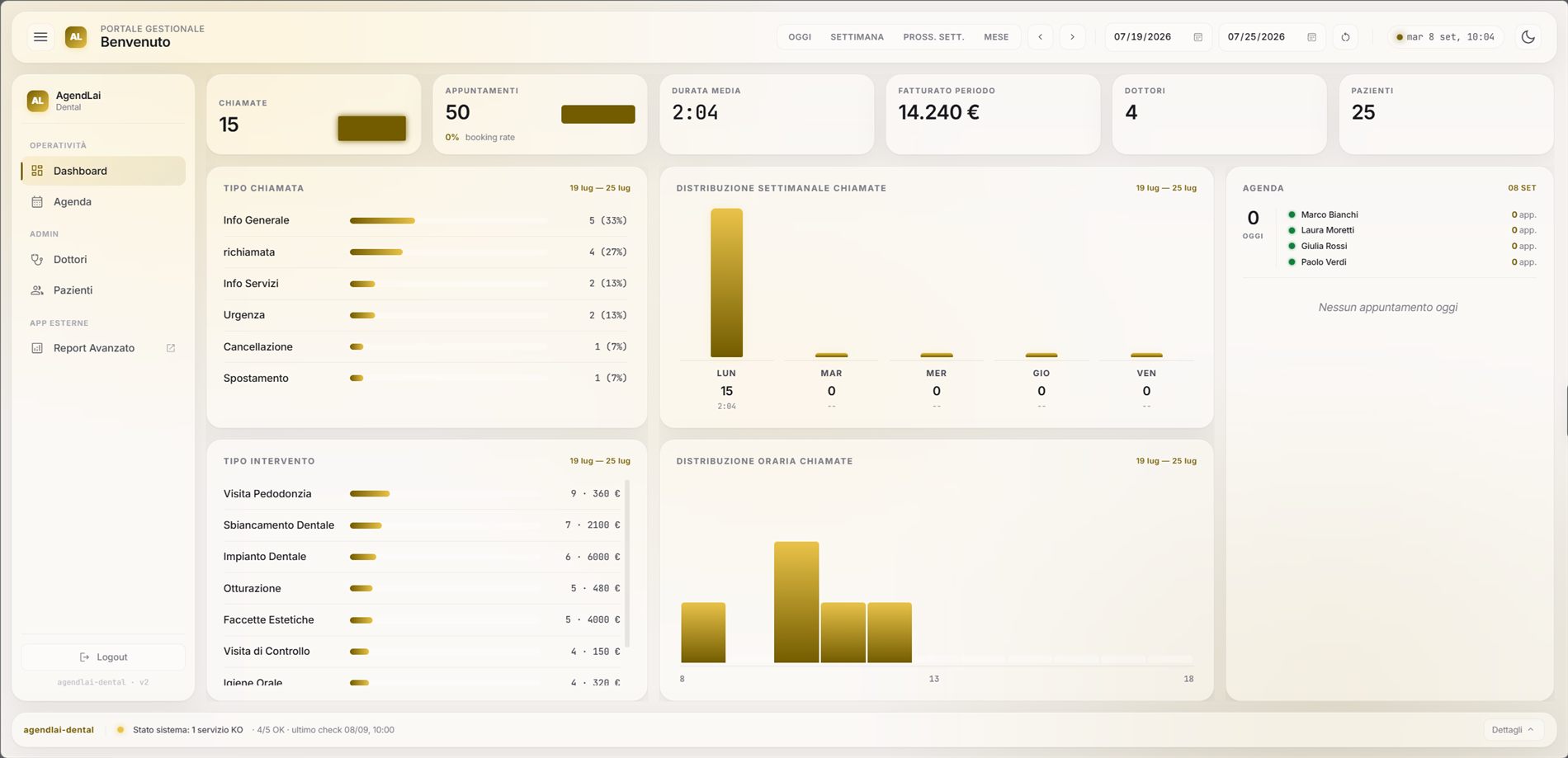Screen dimensions: 1568x758
Task: Advance to the next period with the right arrow
Action: (1072, 37)
